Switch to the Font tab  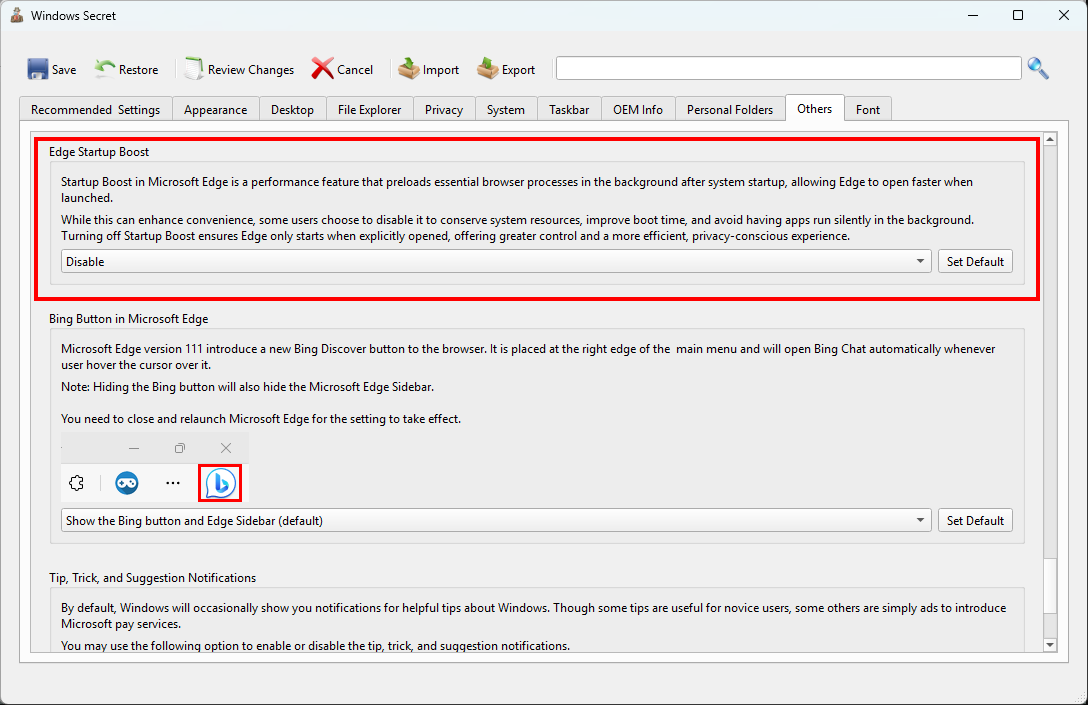[868, 110]
